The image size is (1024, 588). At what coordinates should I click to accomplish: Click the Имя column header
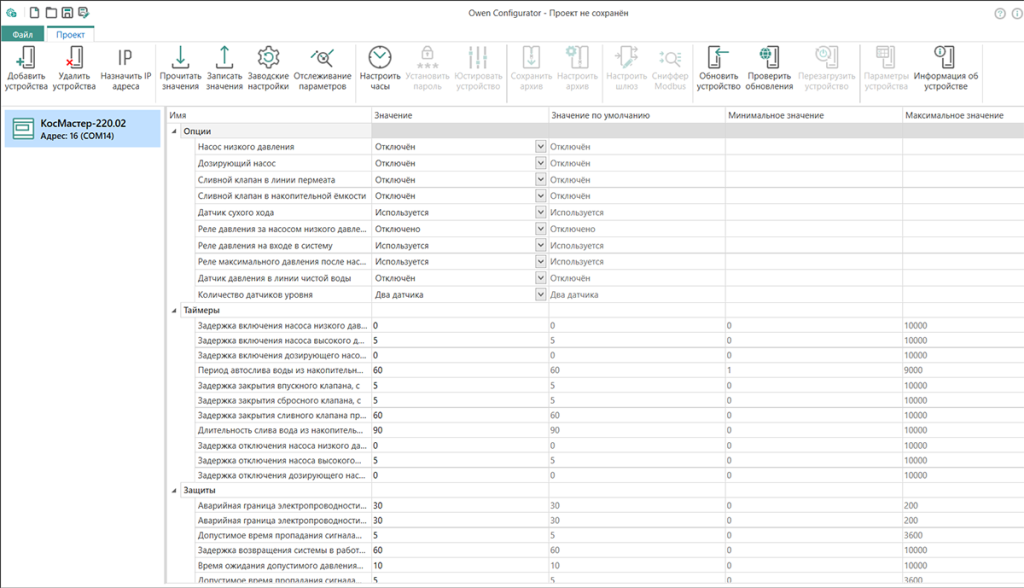point(268,115)
